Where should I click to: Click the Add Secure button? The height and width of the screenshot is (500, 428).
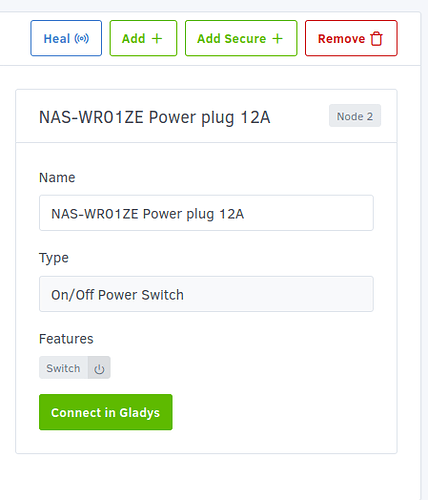pyautogui.click(x=241, y=38)
